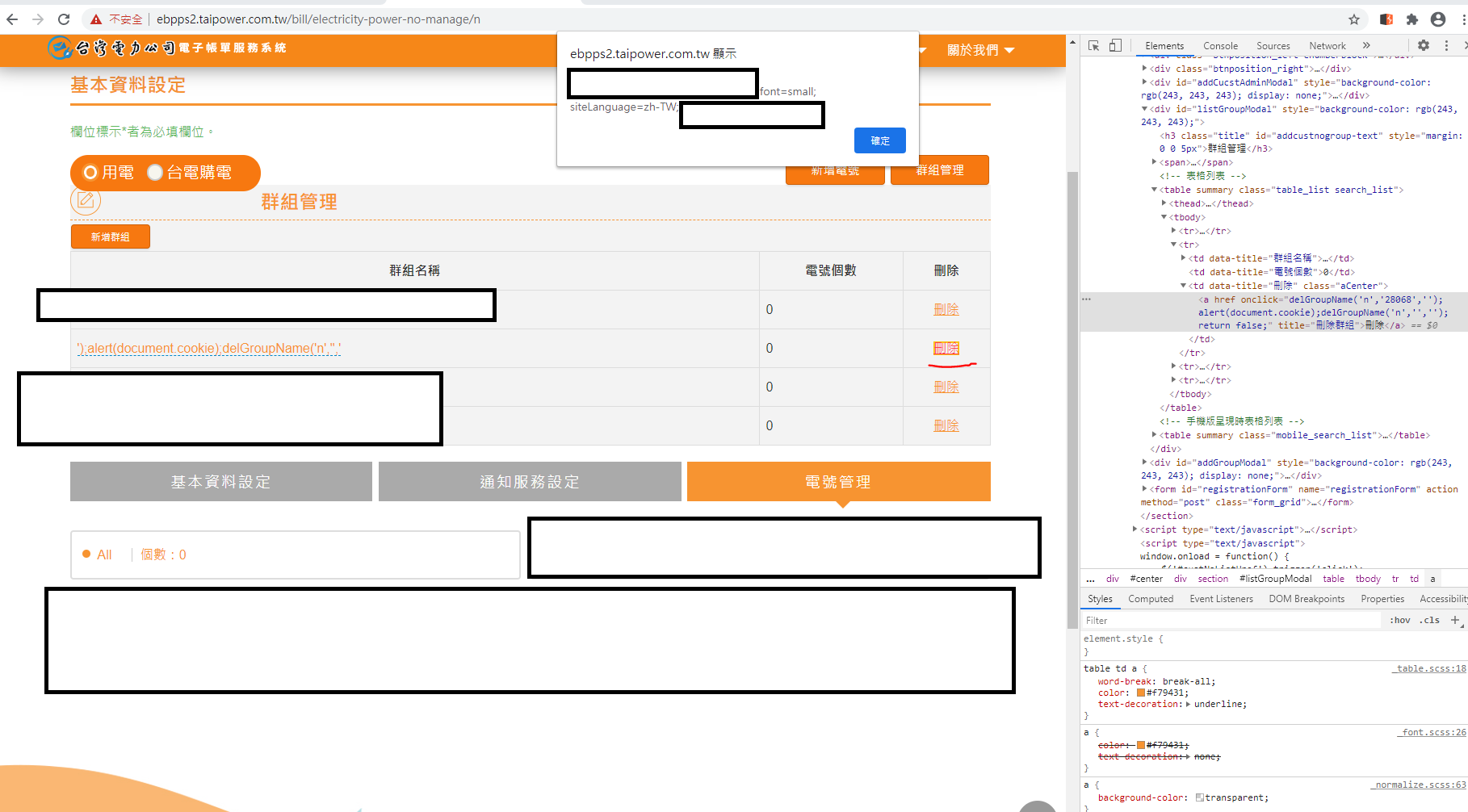
Task: Expand the mobile_search_list table node
Action: tap(1155, 435)
